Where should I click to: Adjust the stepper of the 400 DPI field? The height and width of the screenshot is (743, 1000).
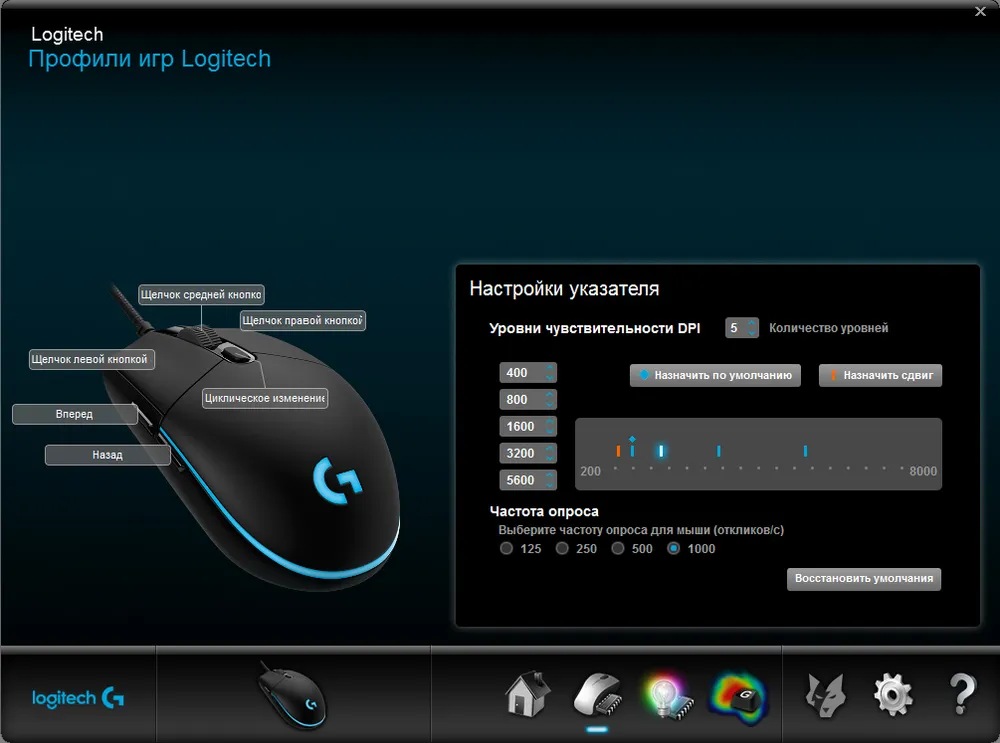click(550, 372)
